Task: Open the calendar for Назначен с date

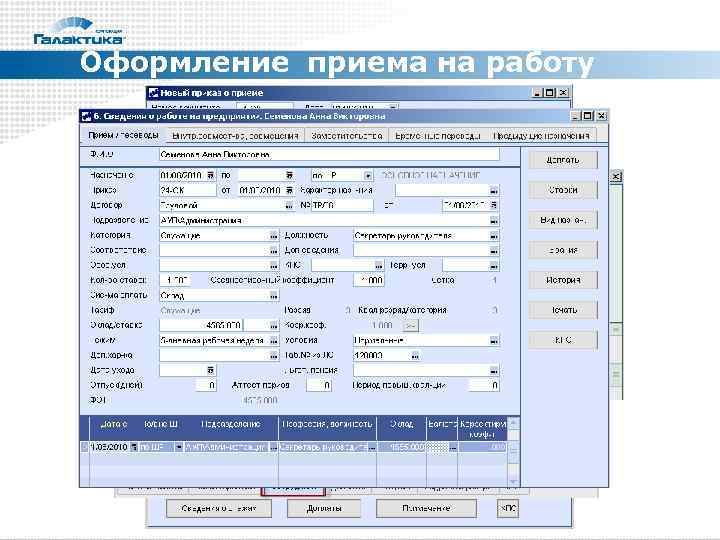Action: point(210,175)
